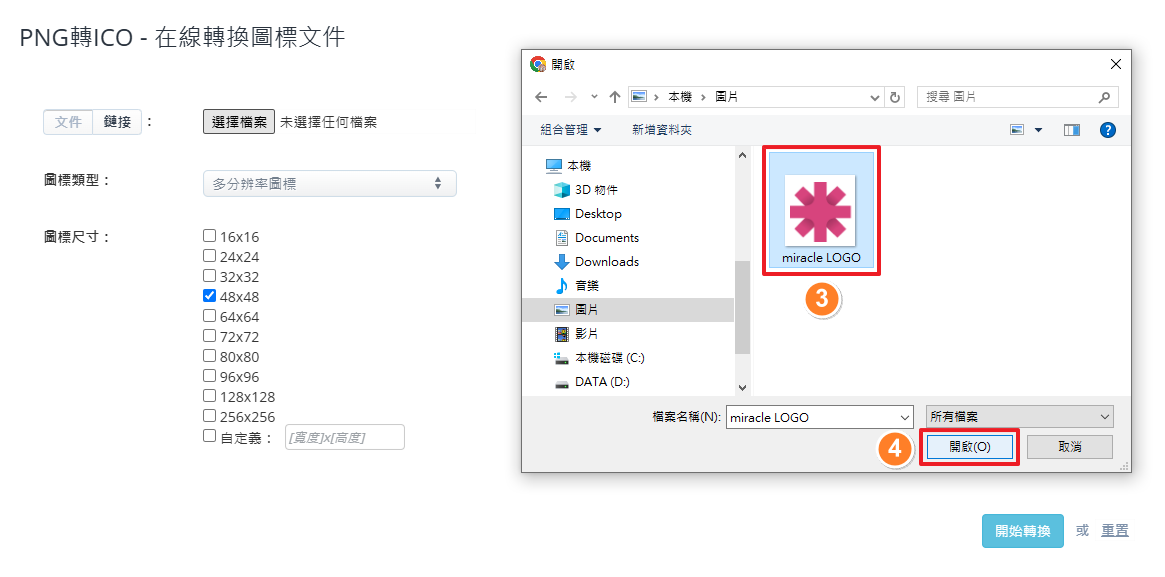Select the miracle LOGO thumbnail
The height and width of the screenshot is (577, 1165).
pyautogui.click(x=821, y=212)
